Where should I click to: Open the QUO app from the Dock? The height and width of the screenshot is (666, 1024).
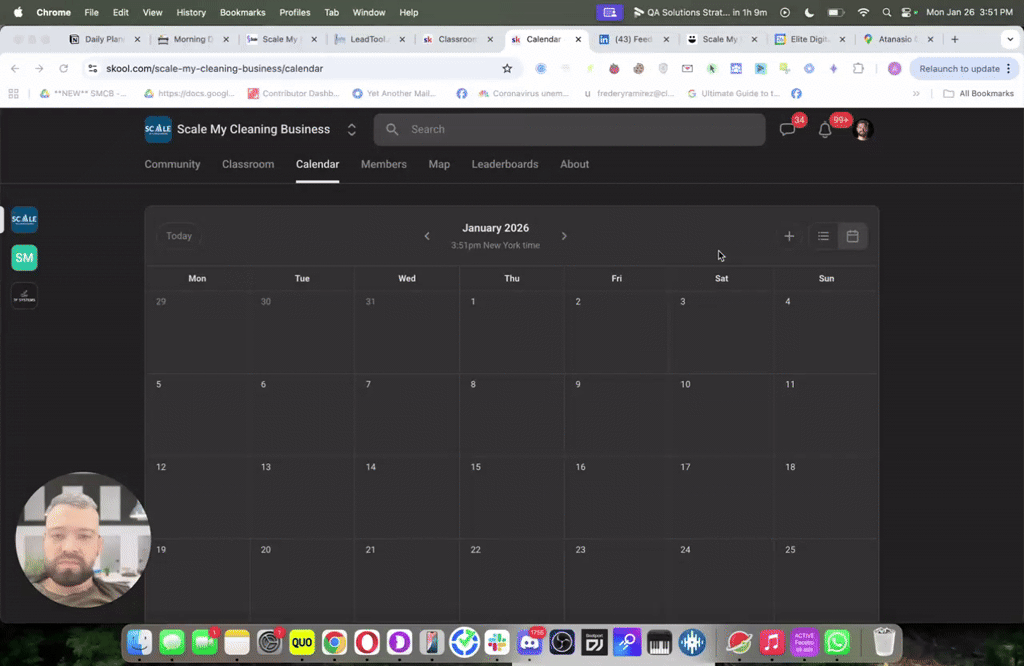click(302, 642)
